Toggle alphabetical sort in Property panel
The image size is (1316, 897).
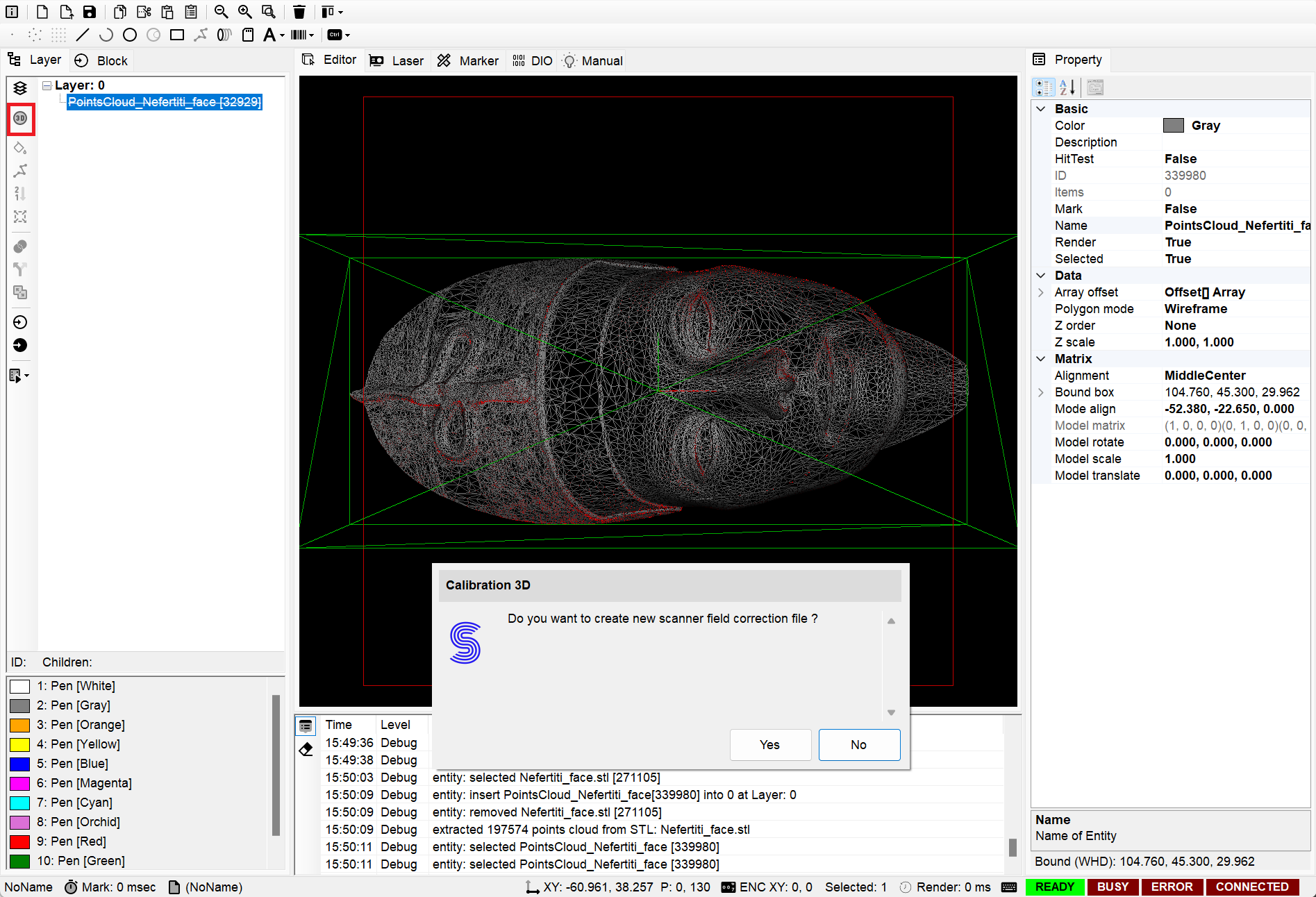[1067, 87]
